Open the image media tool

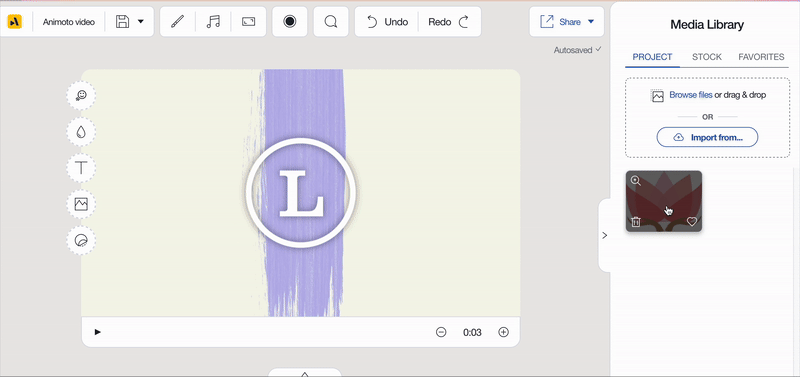81,204
